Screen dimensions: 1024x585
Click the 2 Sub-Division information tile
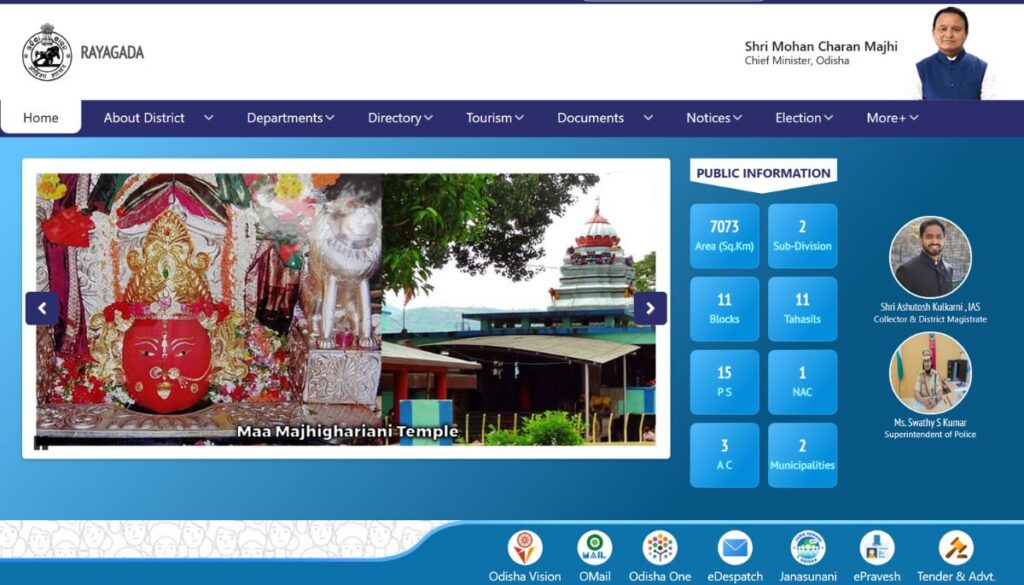click(x=801, y=234)
